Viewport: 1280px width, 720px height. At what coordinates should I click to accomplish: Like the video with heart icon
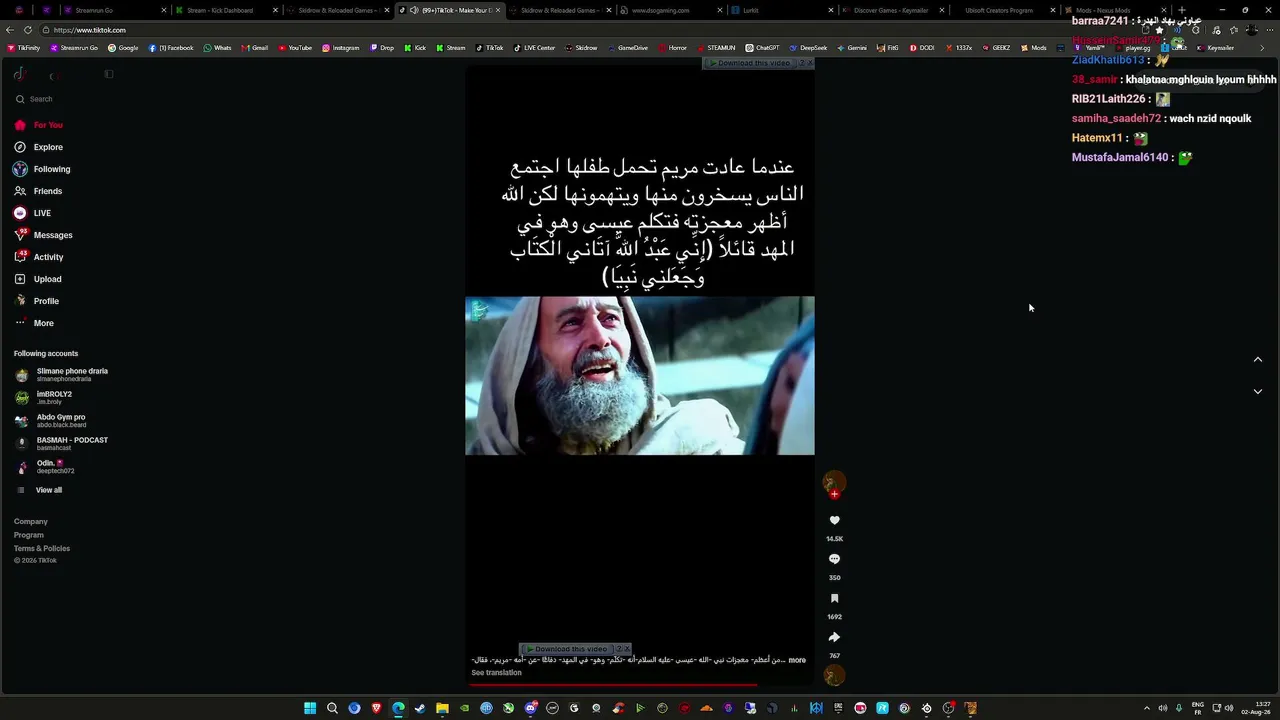pyautogui.click(x=834, y=520)
